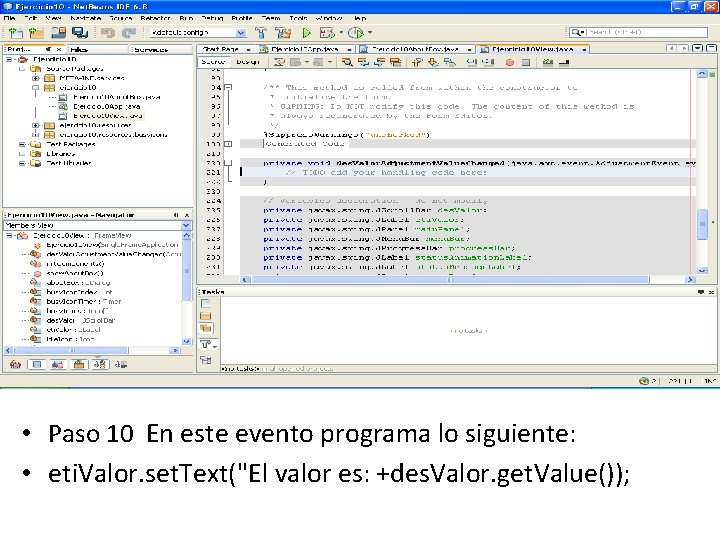Toggle Navigator show fields filter
The image size is (720, 540).
pos(37,365)
